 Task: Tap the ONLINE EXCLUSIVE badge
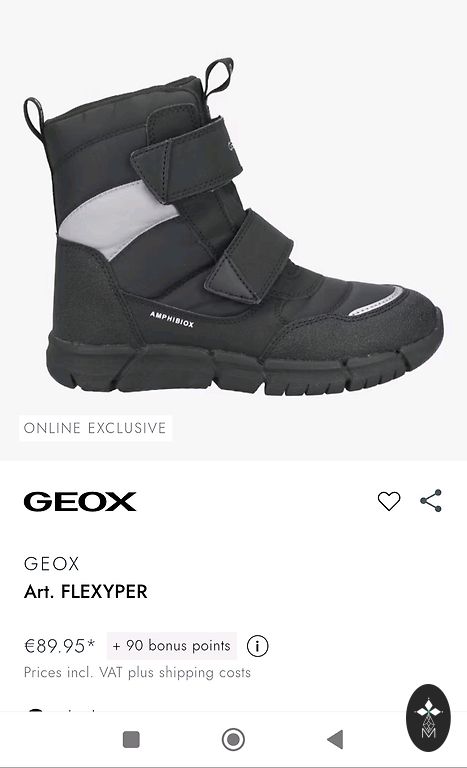[95, 428]
